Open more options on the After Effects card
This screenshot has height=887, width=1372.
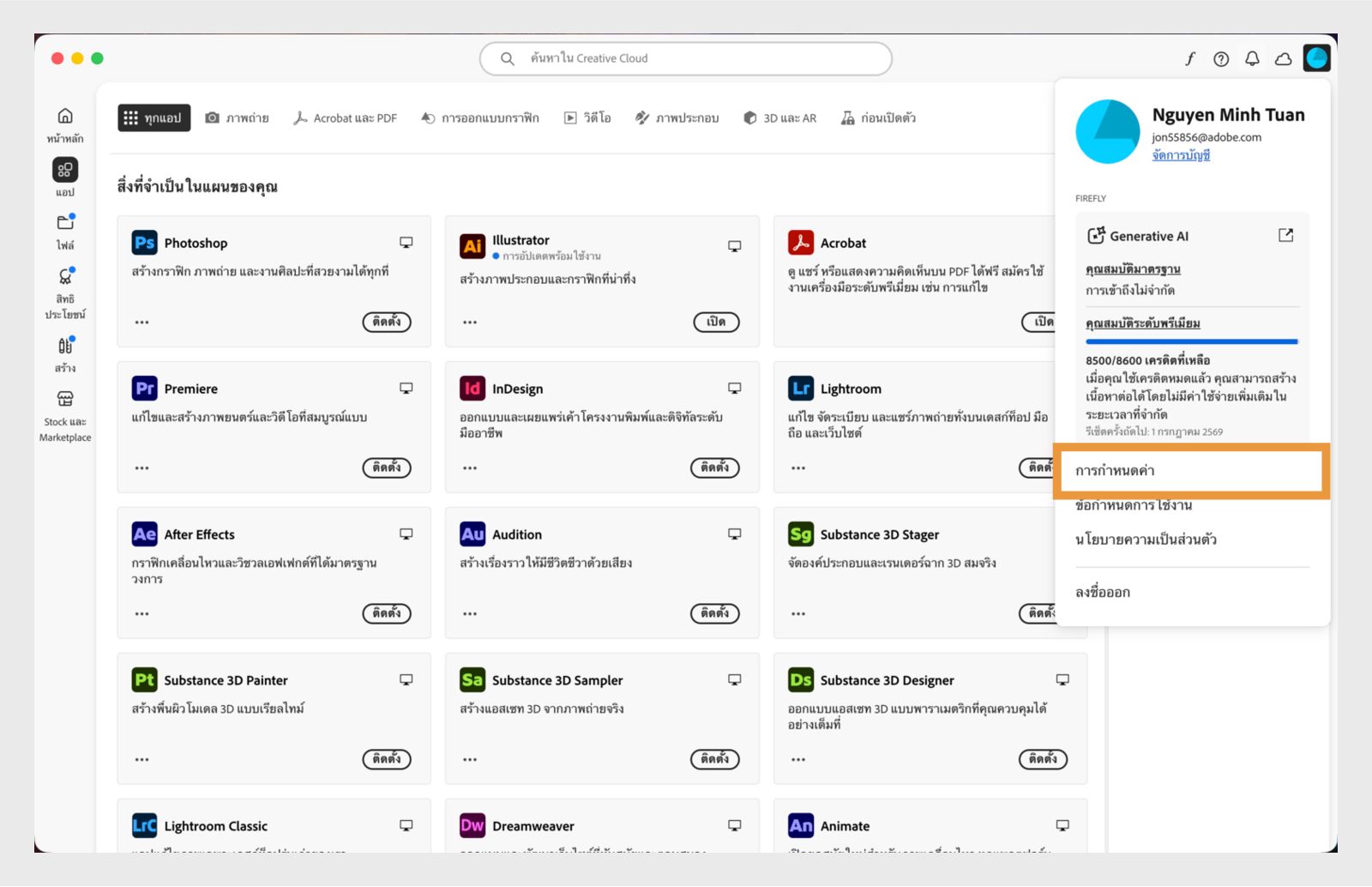142,614
